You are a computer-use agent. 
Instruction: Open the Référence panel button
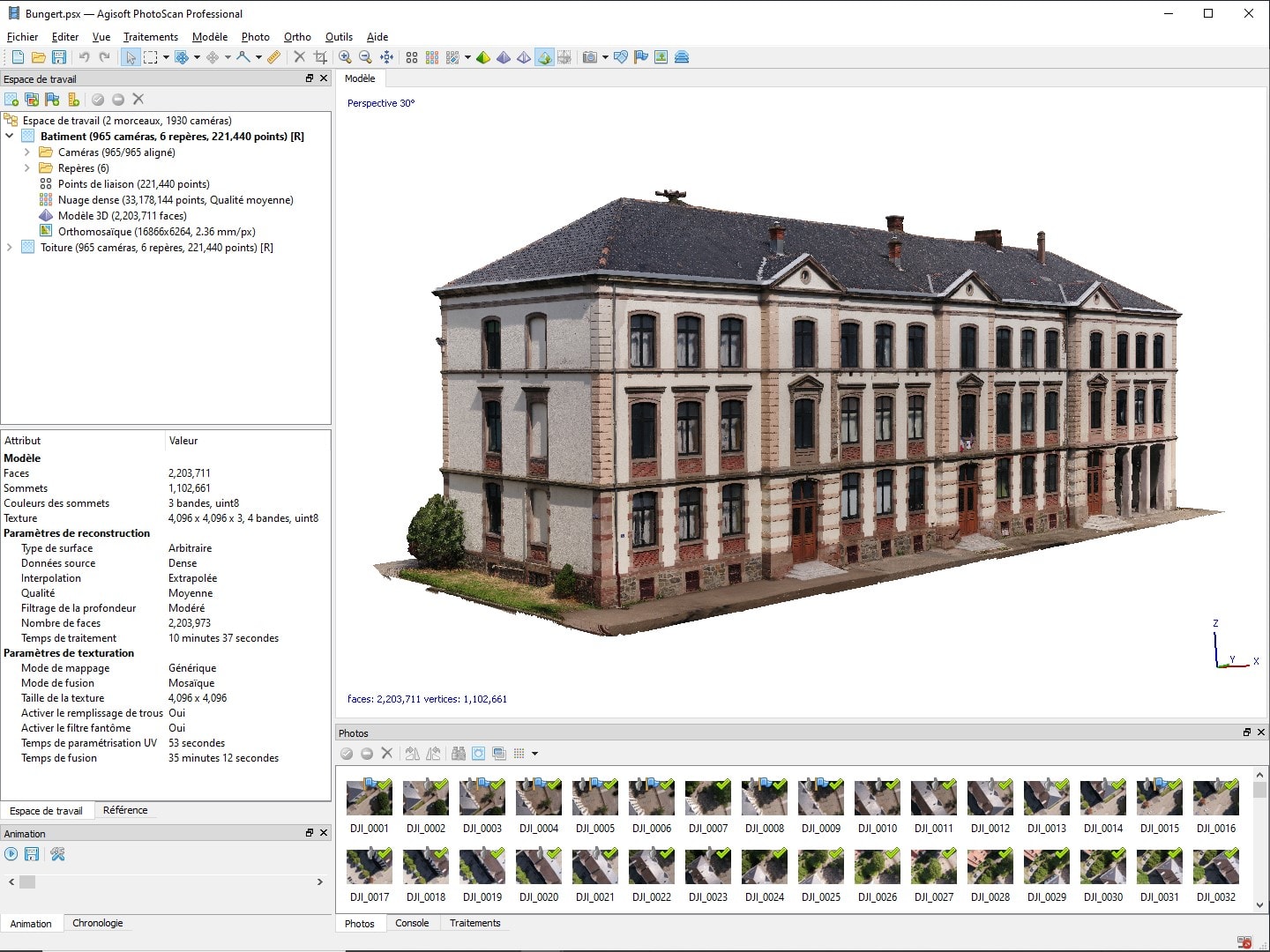click(126, 810)
